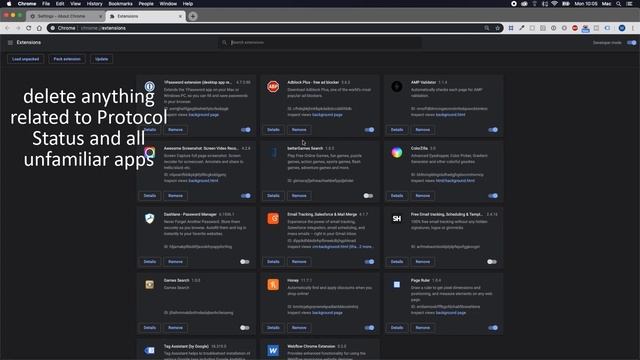
Task: Open ColorZilla html/background.html link
Action: pos(455,181)
